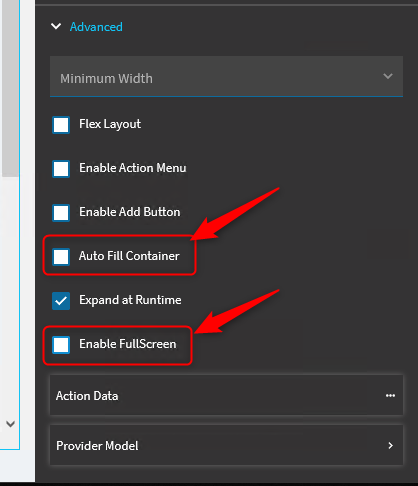Click the Expand at Runtime label
418x486 pixels.
click(130, 300)
